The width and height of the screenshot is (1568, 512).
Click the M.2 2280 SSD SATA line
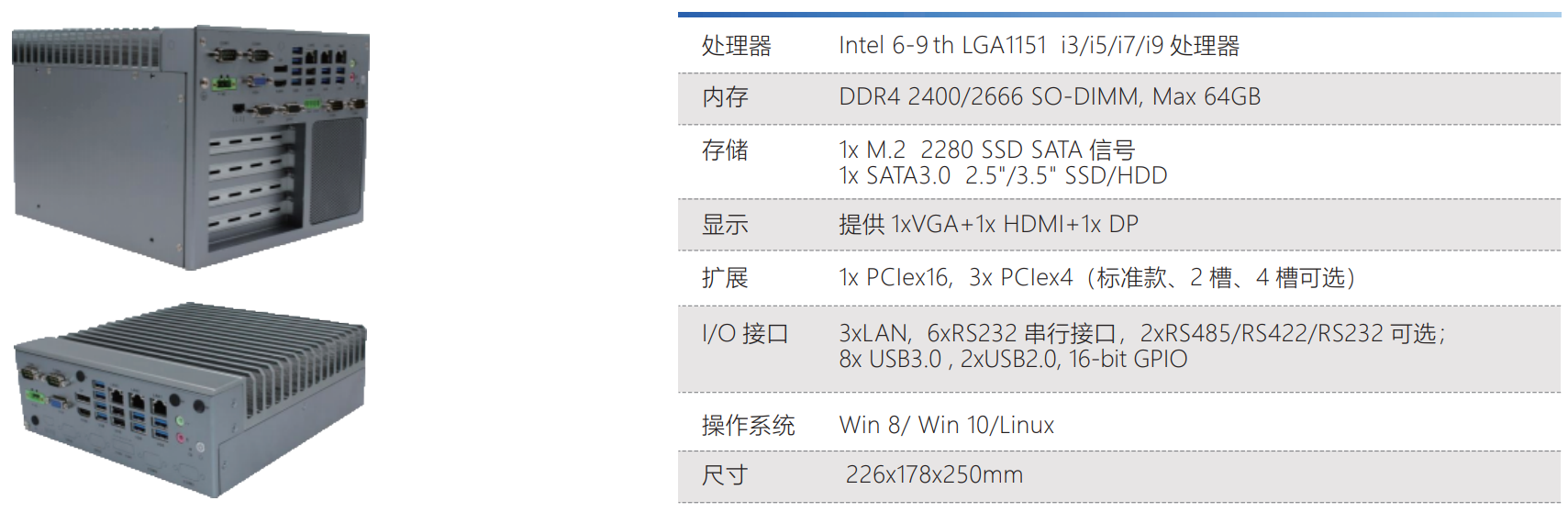pyautogui.click(x=986, y=150)
